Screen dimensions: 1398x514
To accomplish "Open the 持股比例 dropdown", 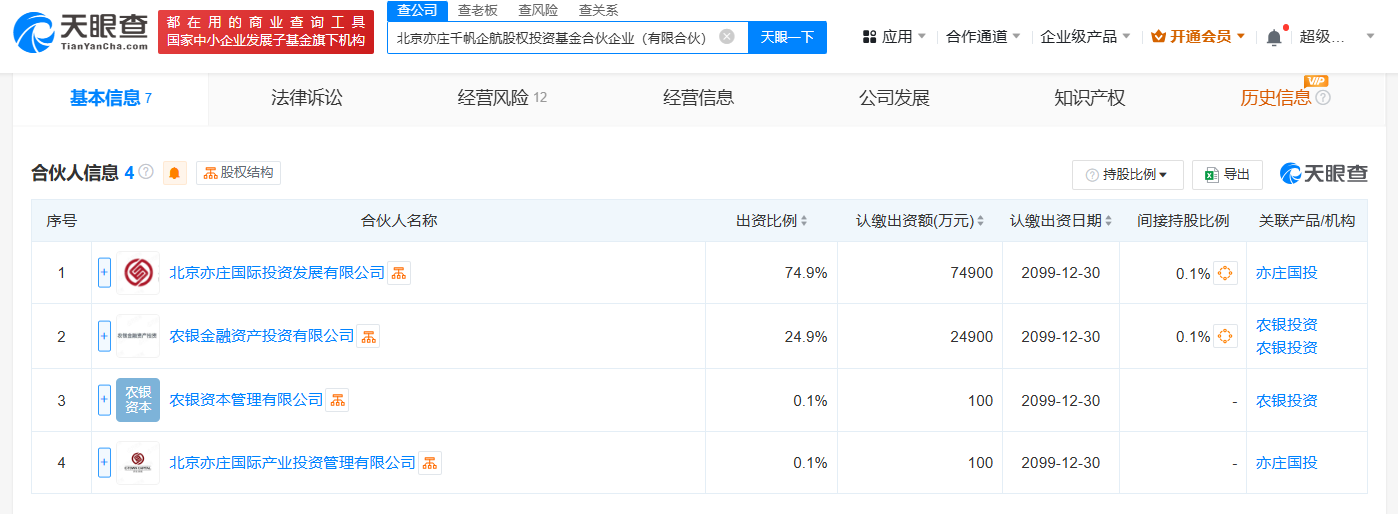I will coord(1127,175).
